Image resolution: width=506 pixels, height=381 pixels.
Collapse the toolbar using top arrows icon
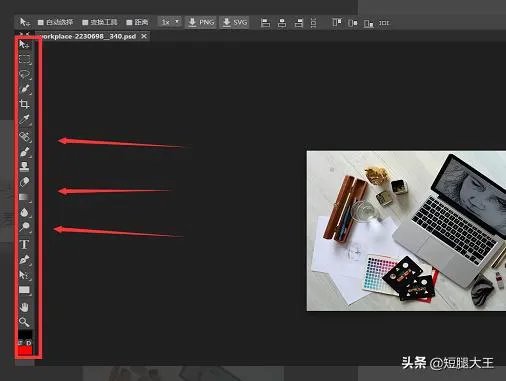(24, 33)
